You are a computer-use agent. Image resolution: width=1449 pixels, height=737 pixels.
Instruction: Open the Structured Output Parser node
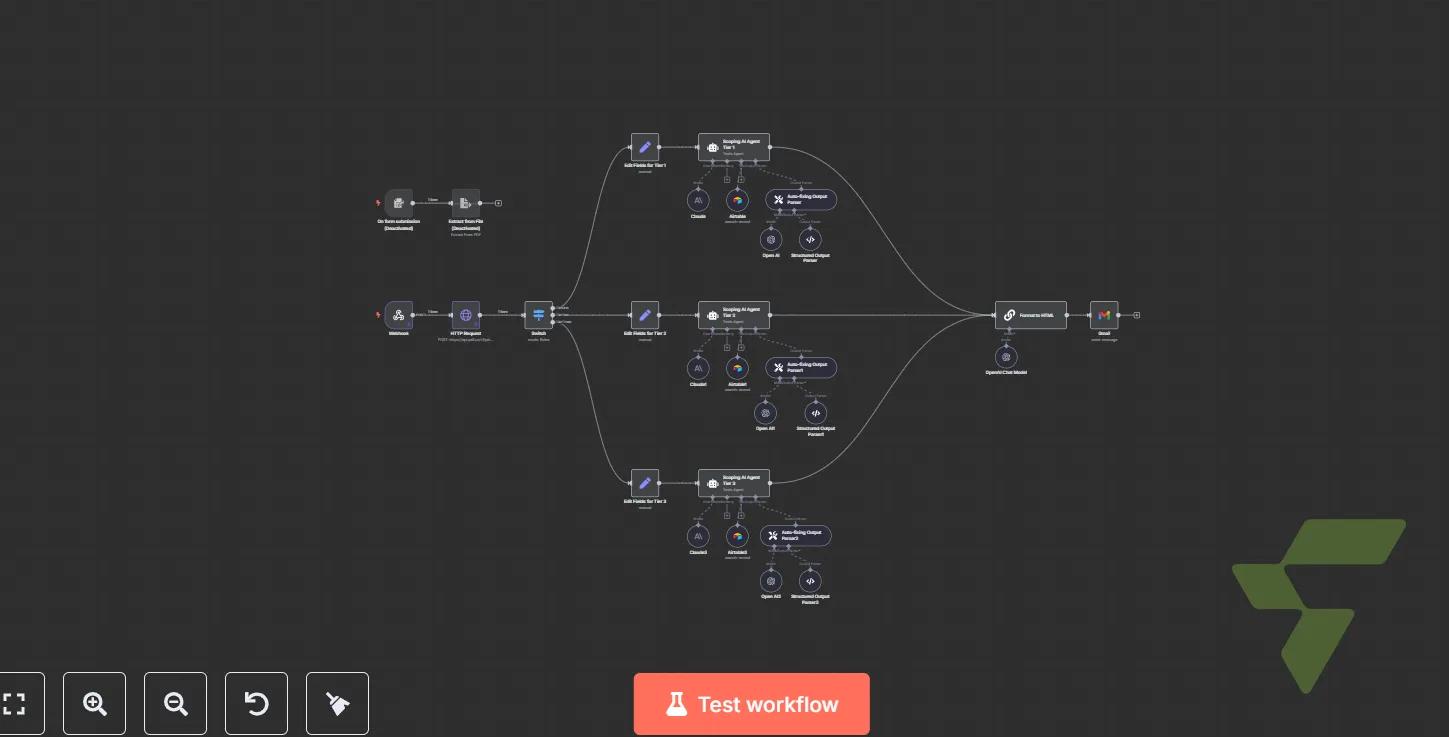810,240
